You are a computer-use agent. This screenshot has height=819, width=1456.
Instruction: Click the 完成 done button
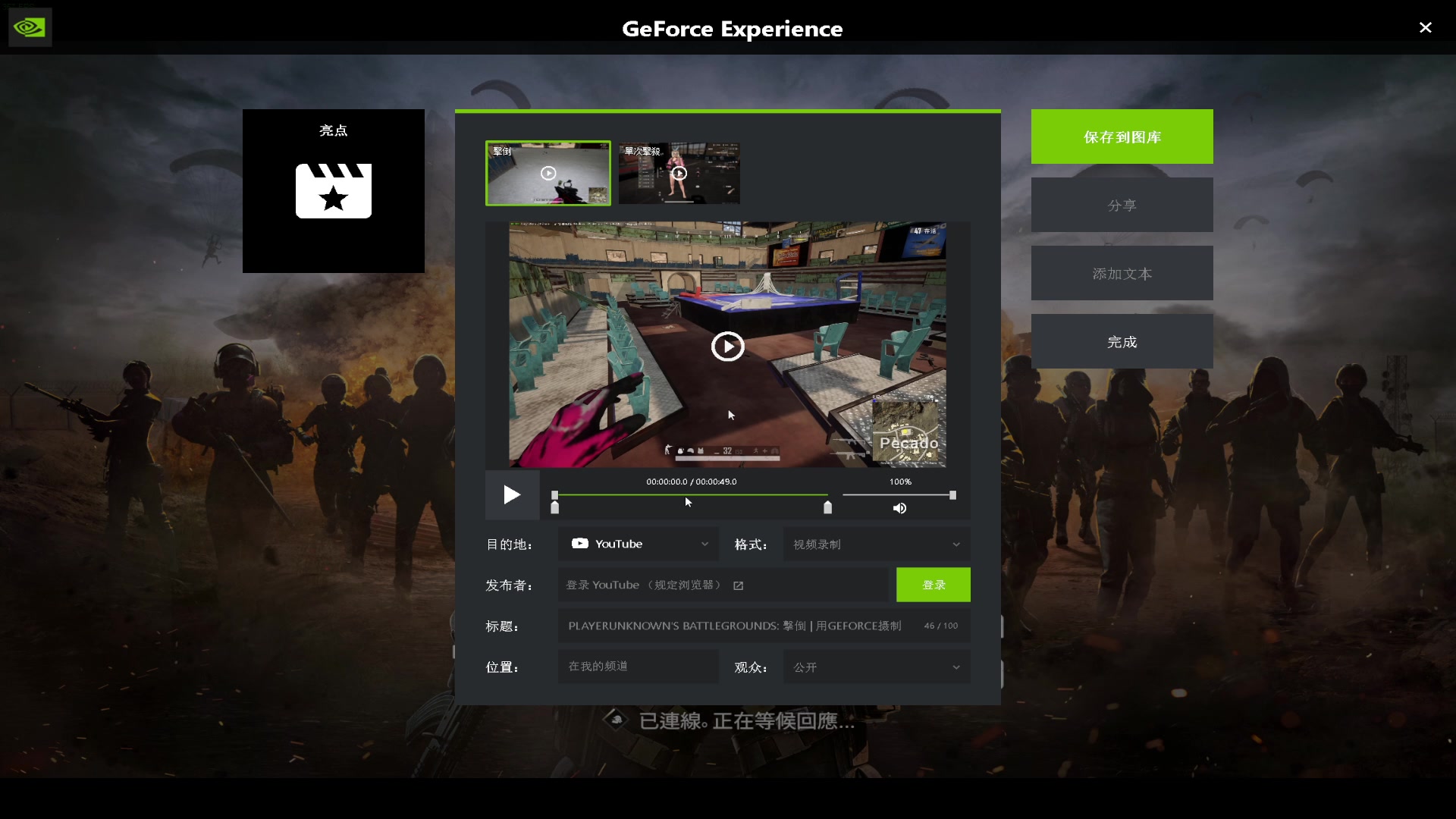pyautogui.click(x=1122, y=341)
